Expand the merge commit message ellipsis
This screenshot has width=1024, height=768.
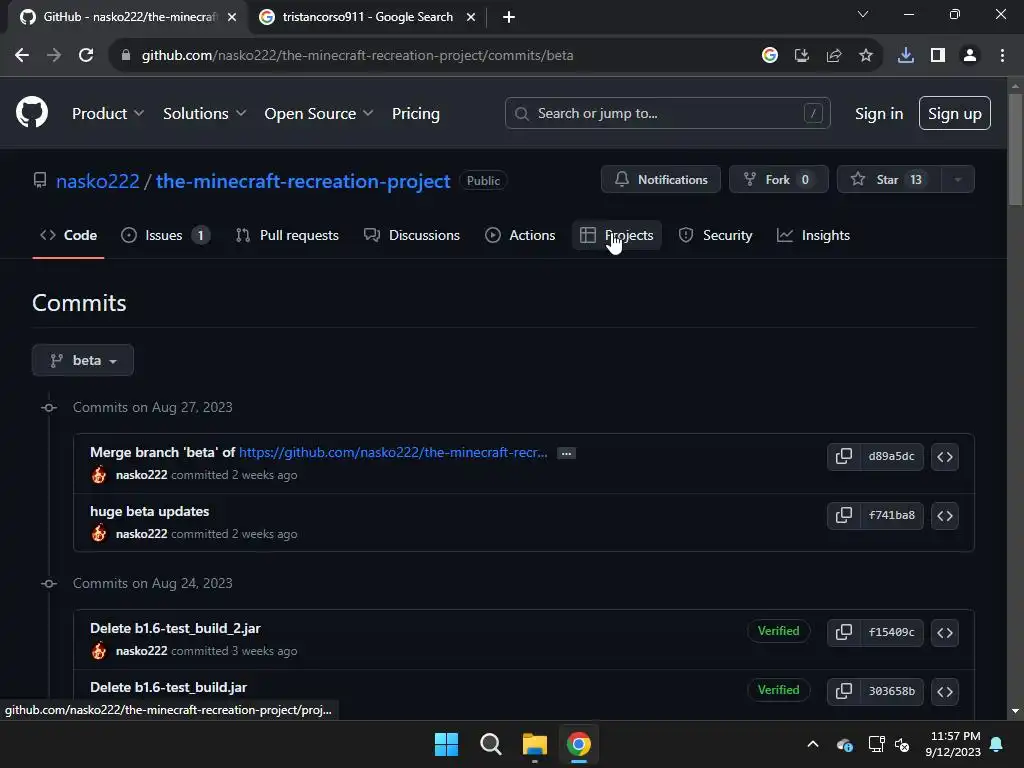click(566, 453)
